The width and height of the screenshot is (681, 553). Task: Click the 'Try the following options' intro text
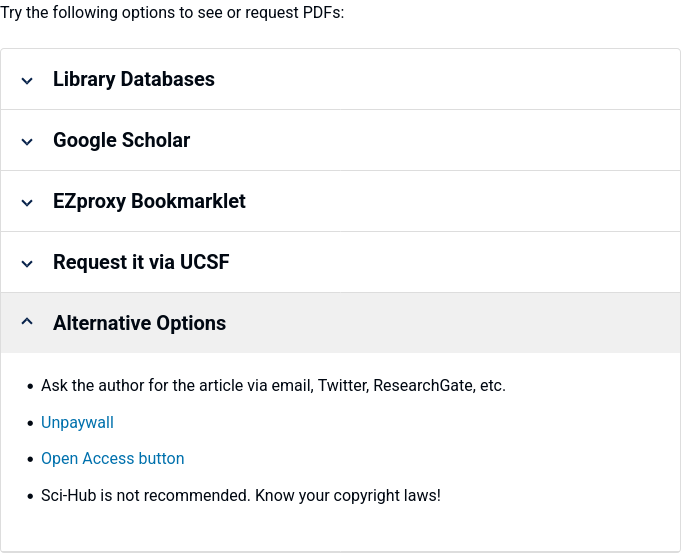(172, 13)
